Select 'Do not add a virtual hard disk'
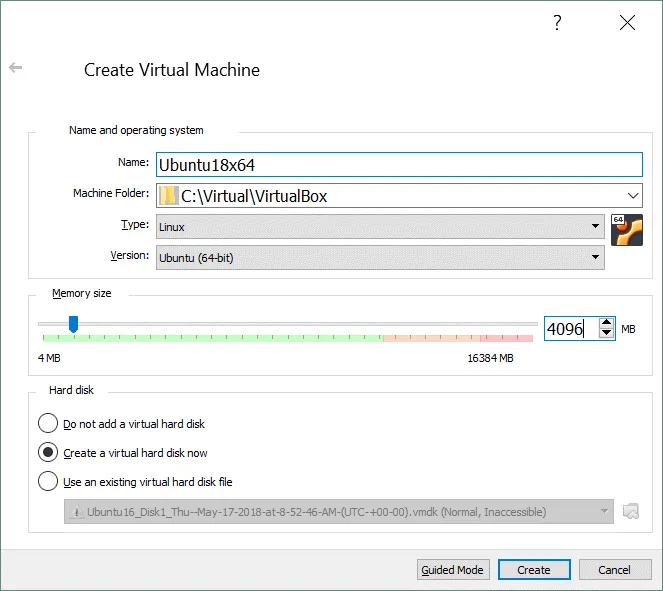 coord(47,423)
